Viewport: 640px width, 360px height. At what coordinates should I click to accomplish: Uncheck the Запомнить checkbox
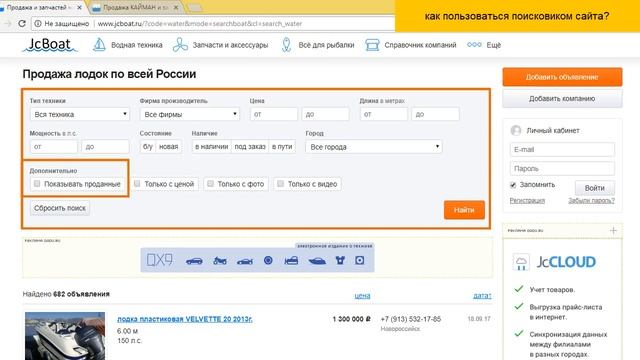(513, 185)
